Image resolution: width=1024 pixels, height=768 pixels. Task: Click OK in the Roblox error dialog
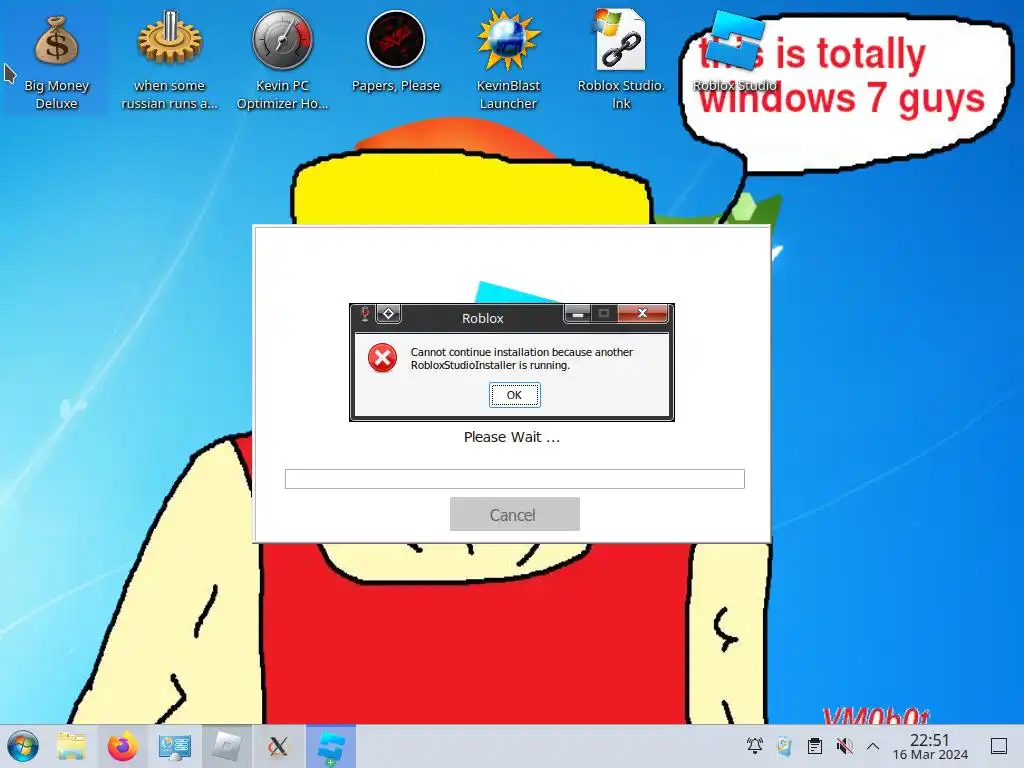[515, 395]
